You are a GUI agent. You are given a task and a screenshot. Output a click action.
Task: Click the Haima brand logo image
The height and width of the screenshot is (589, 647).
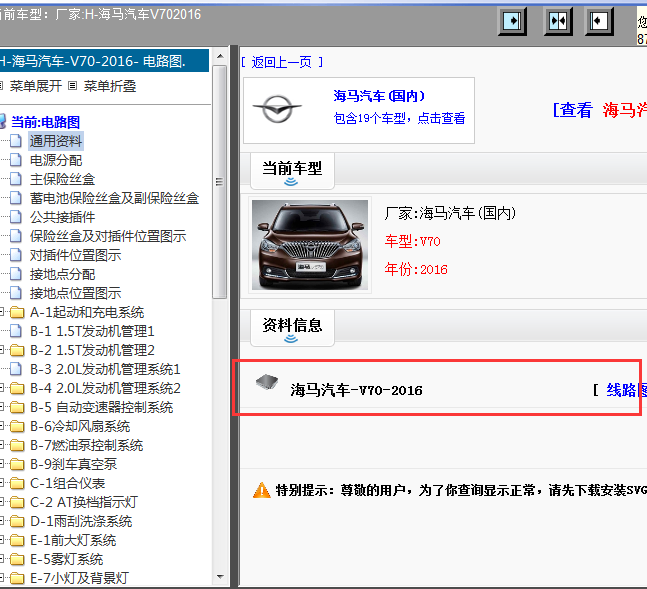click(277, 109)
